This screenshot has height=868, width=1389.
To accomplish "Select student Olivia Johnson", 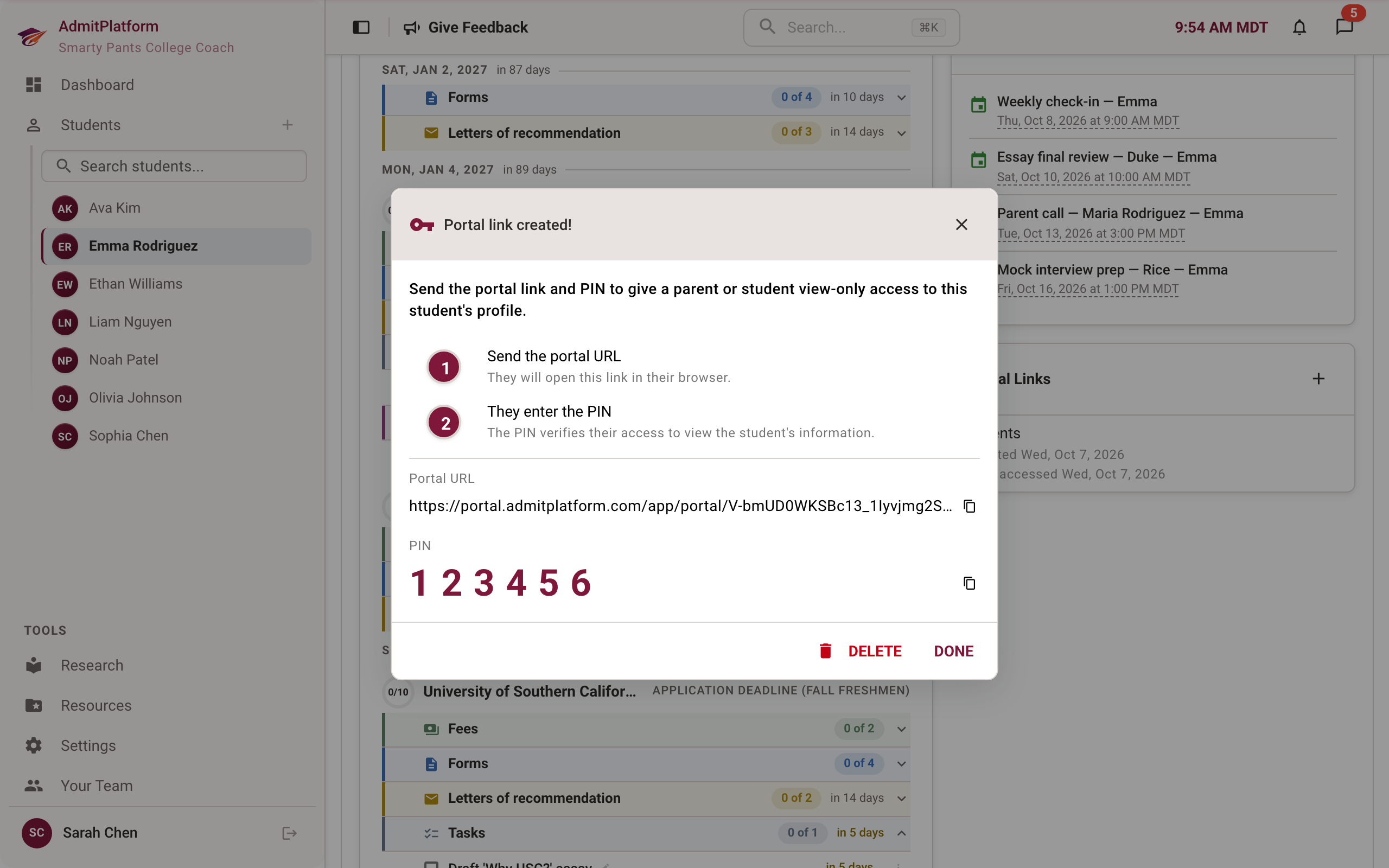I will tap(176, 398).
